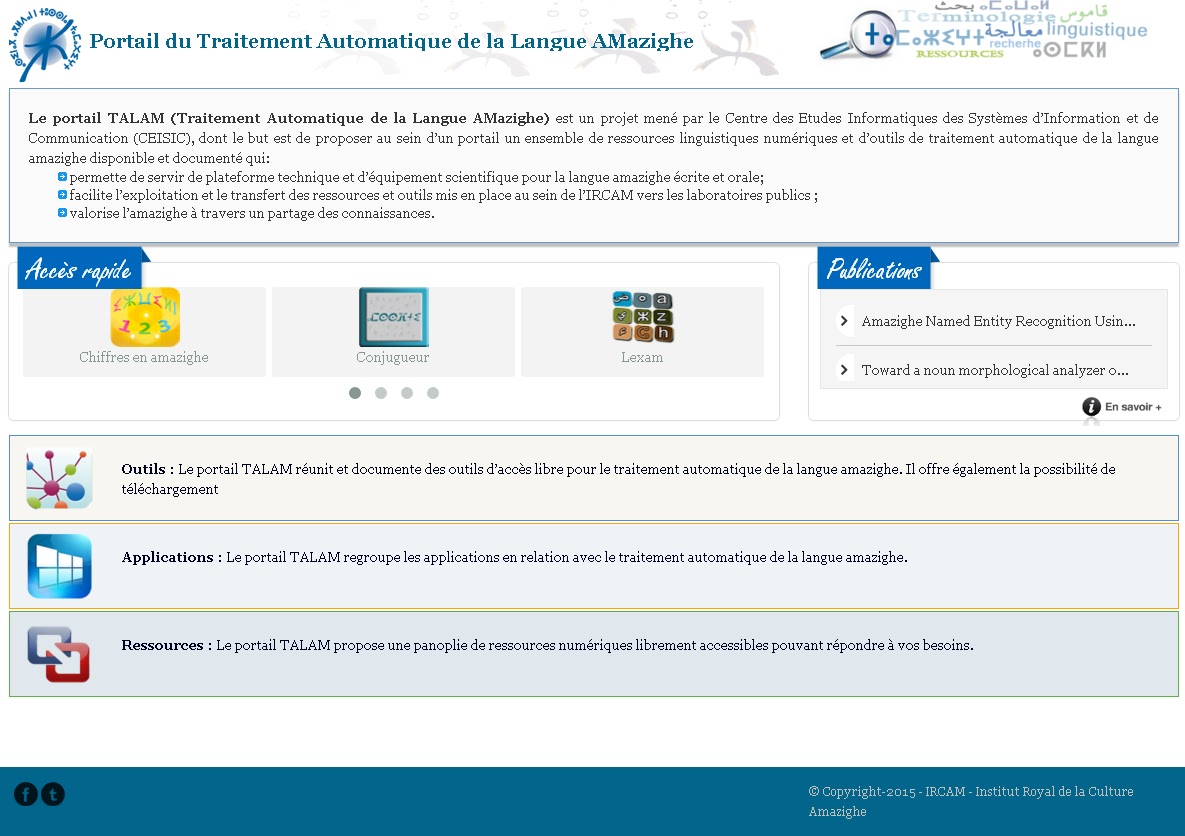
Task: Open the Chiffres en amazighe icon
Action: point(145,317)
